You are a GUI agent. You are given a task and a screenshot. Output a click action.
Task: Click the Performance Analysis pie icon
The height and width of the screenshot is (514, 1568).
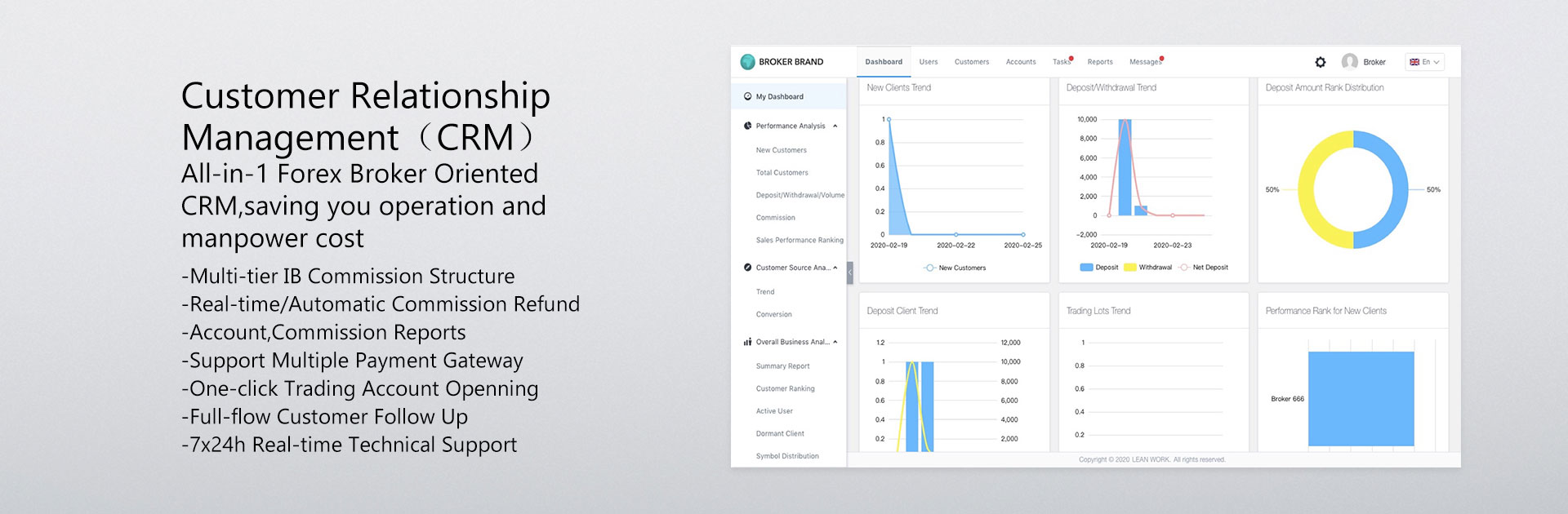[x=747, y=126]
